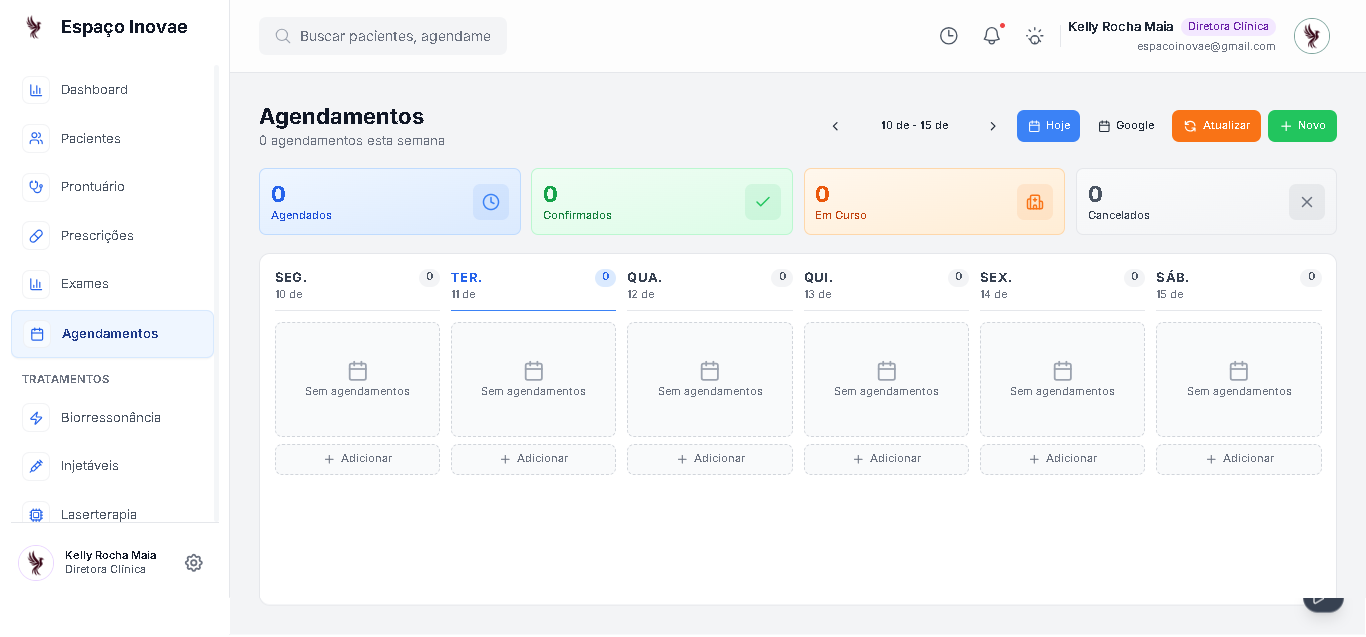Click the green checkmark on Confirmados card
The height and width of the screenshot is (637, 1366).
[763, 201]
